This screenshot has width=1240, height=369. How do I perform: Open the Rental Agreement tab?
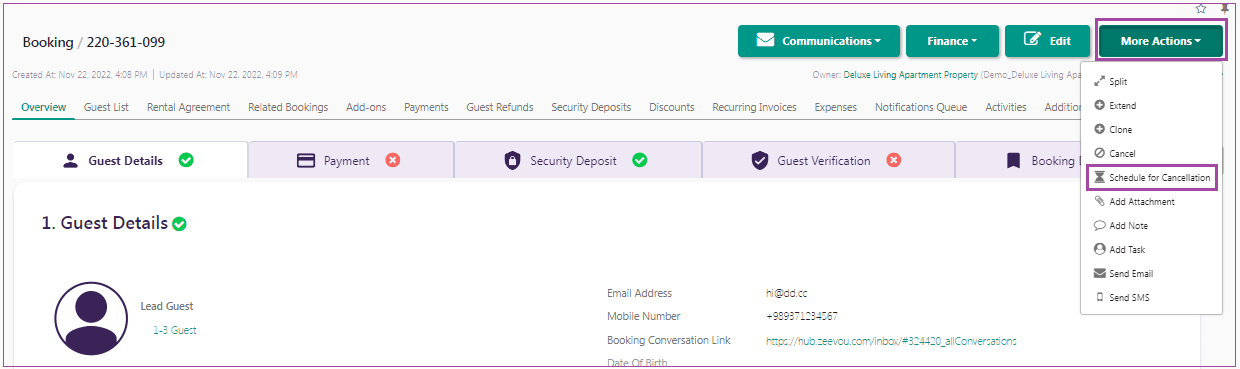click(x=188, y=107)
